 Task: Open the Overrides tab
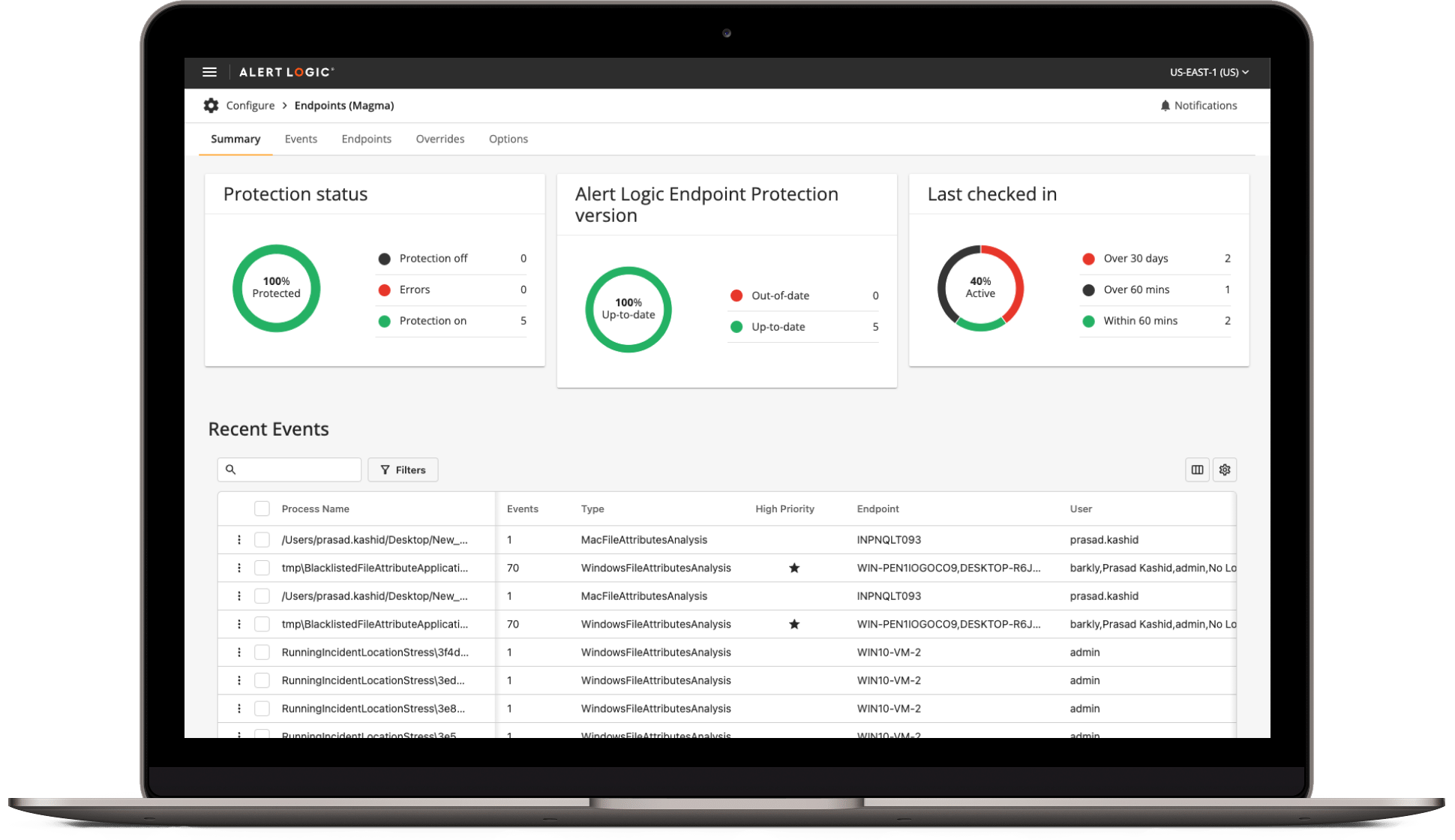click(x=440, y=139)
